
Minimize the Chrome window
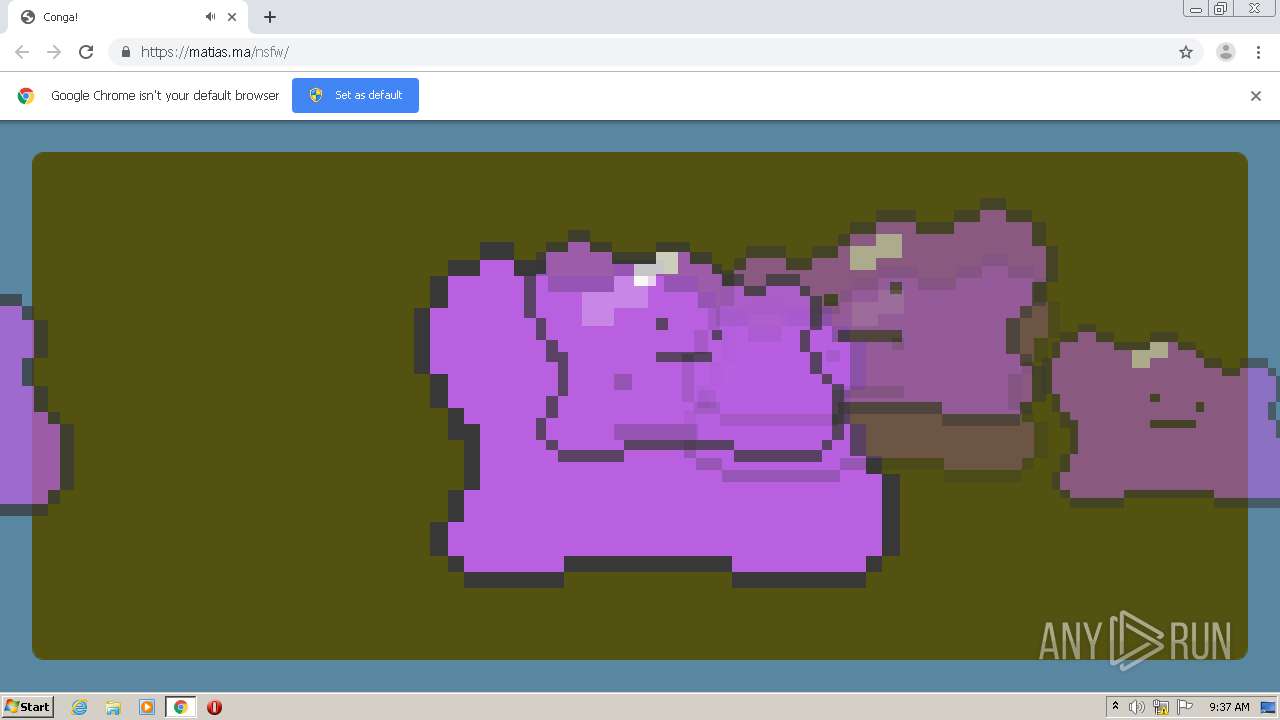(1196, 9)
